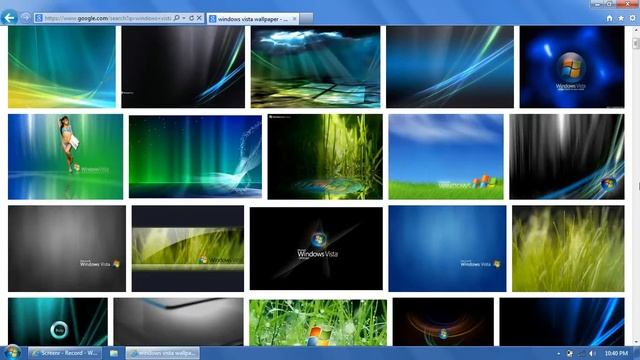
Task: Click the Forward navigation arrow
Action: click(26, 18)
